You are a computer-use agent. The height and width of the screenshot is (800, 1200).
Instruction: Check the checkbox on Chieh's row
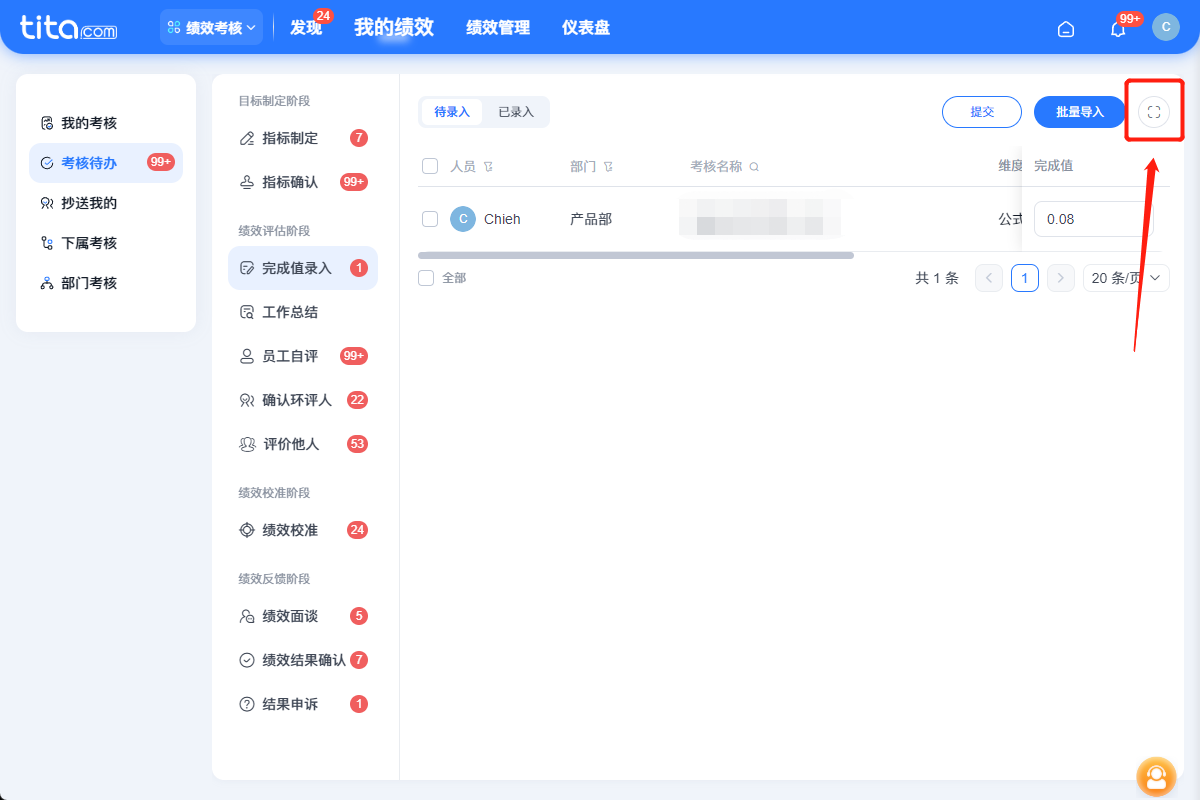click(430, 218)
